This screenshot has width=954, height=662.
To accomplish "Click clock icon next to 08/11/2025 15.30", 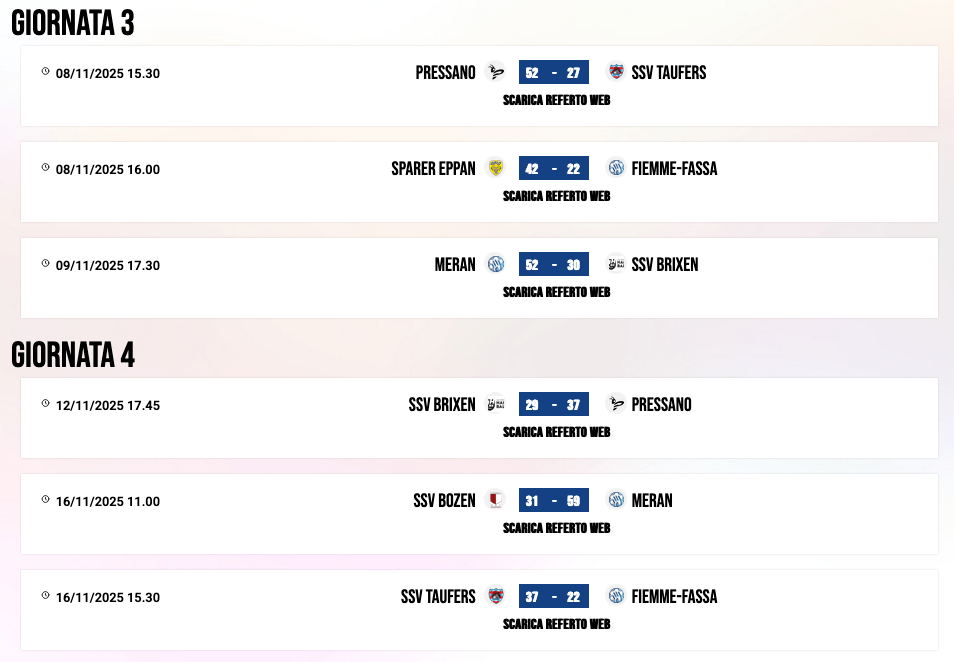I will point(45,72).
